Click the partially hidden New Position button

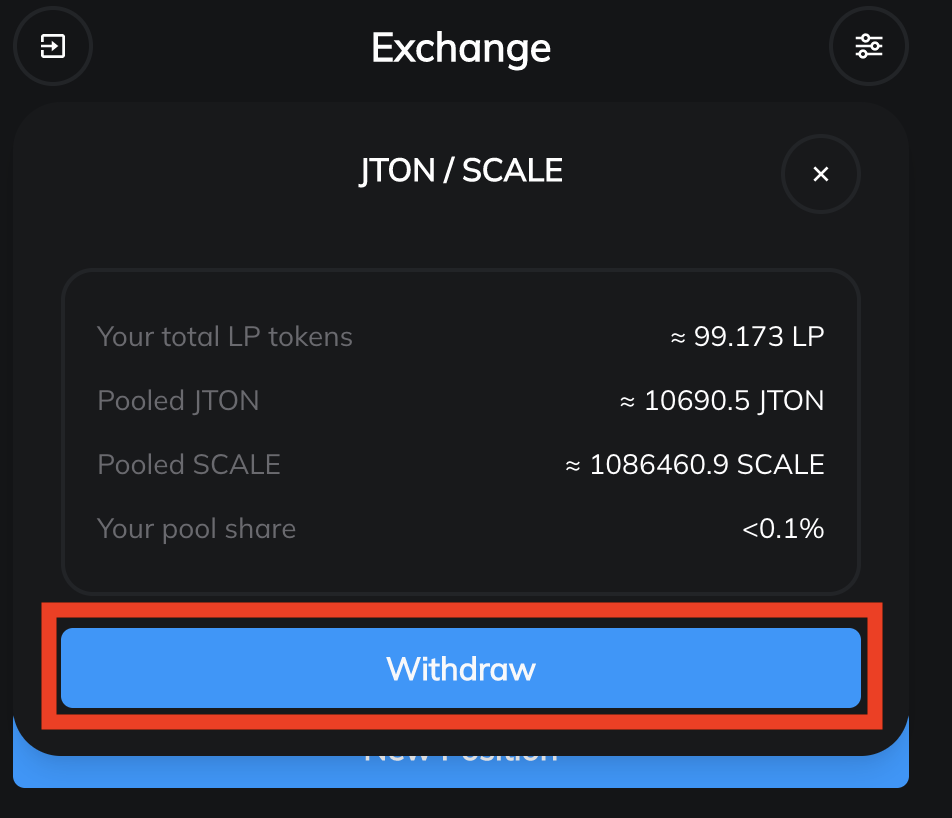pos(460,770)
